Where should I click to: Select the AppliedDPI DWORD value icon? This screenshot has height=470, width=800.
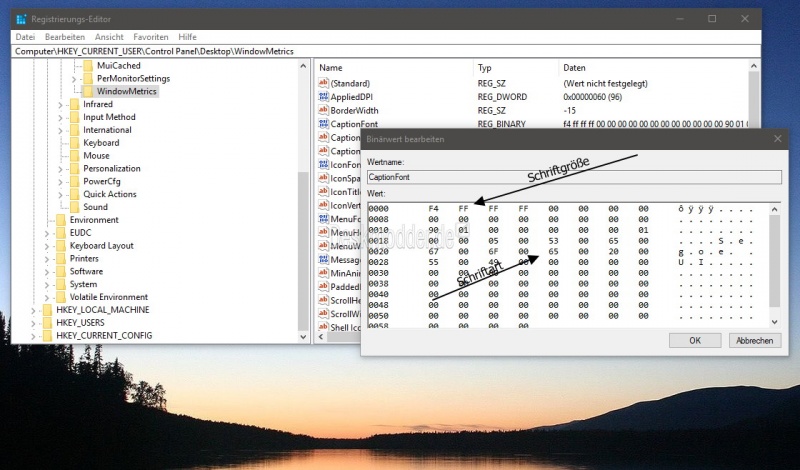pos(323,97)
